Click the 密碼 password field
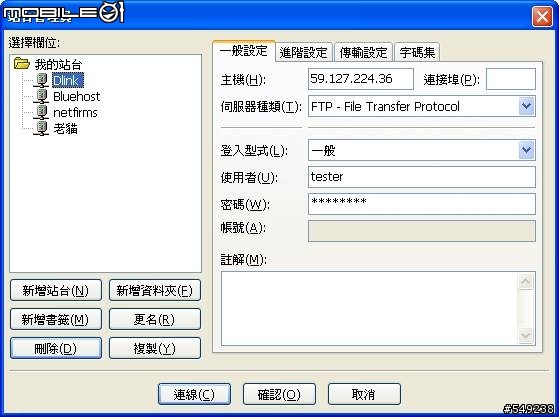The width and height of the screenshot is (559, 417). pos(422,204)
